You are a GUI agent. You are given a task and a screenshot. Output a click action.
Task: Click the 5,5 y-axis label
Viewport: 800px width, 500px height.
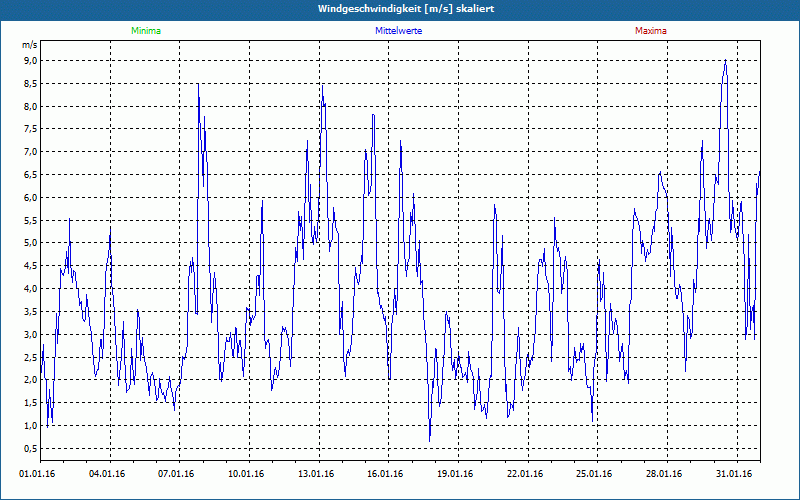point(31,220)
